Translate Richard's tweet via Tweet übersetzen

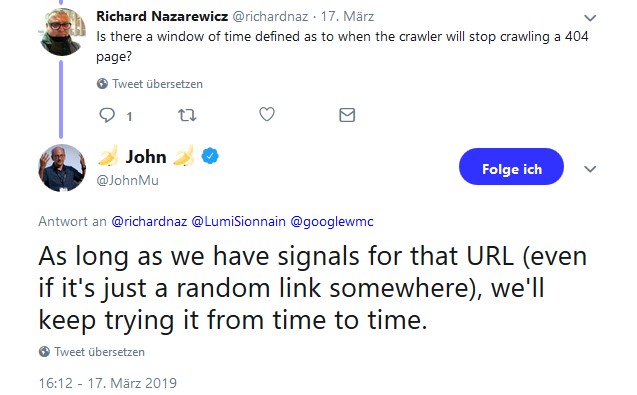pos(157,84)
